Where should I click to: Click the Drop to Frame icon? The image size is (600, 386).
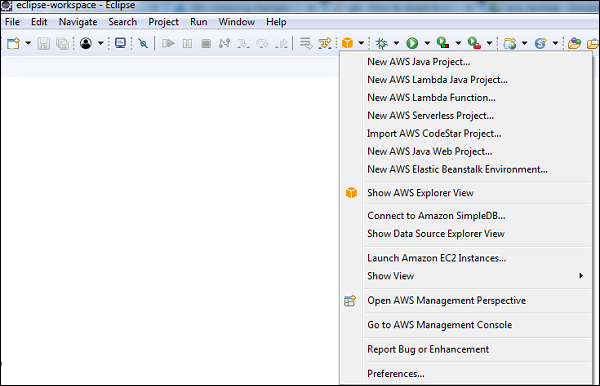tap(306, 43)
